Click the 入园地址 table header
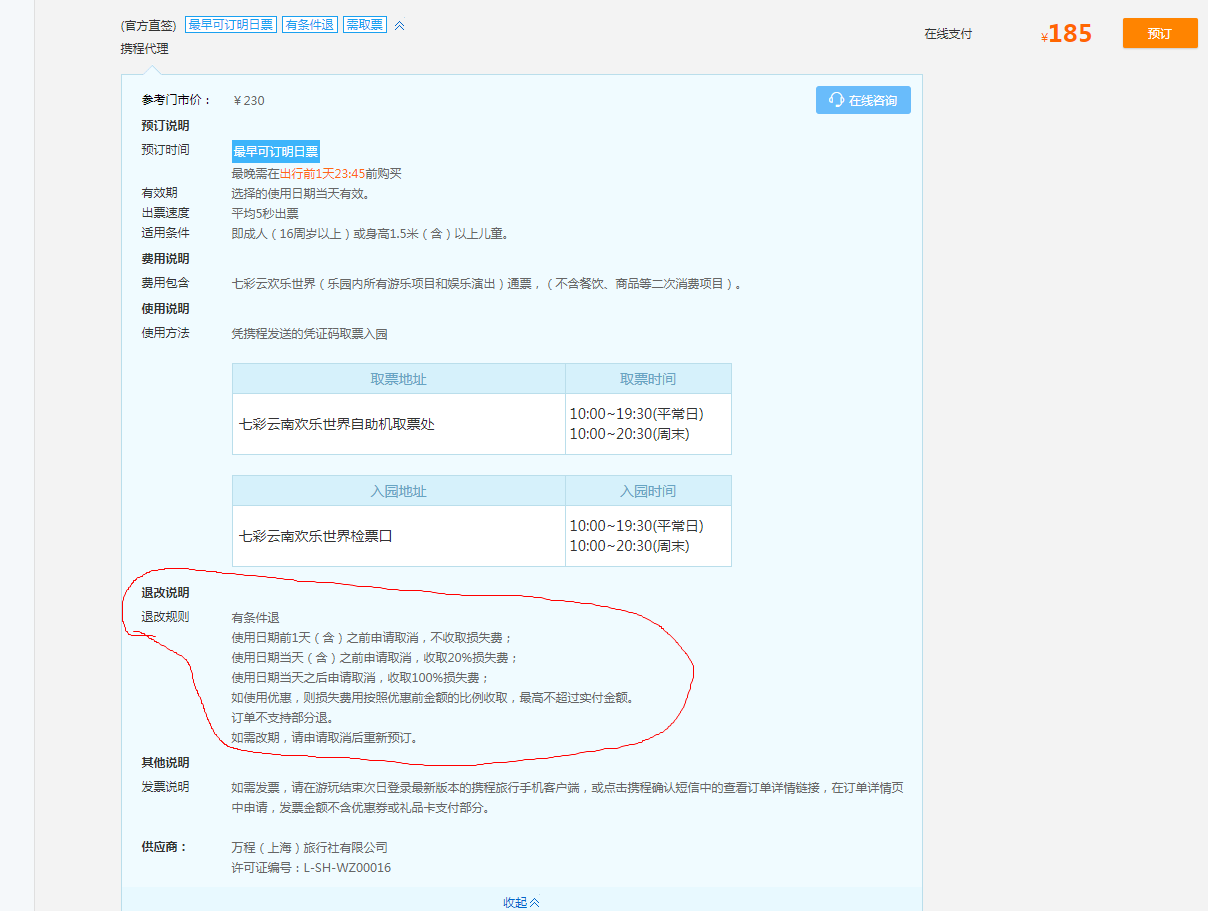 399,491
